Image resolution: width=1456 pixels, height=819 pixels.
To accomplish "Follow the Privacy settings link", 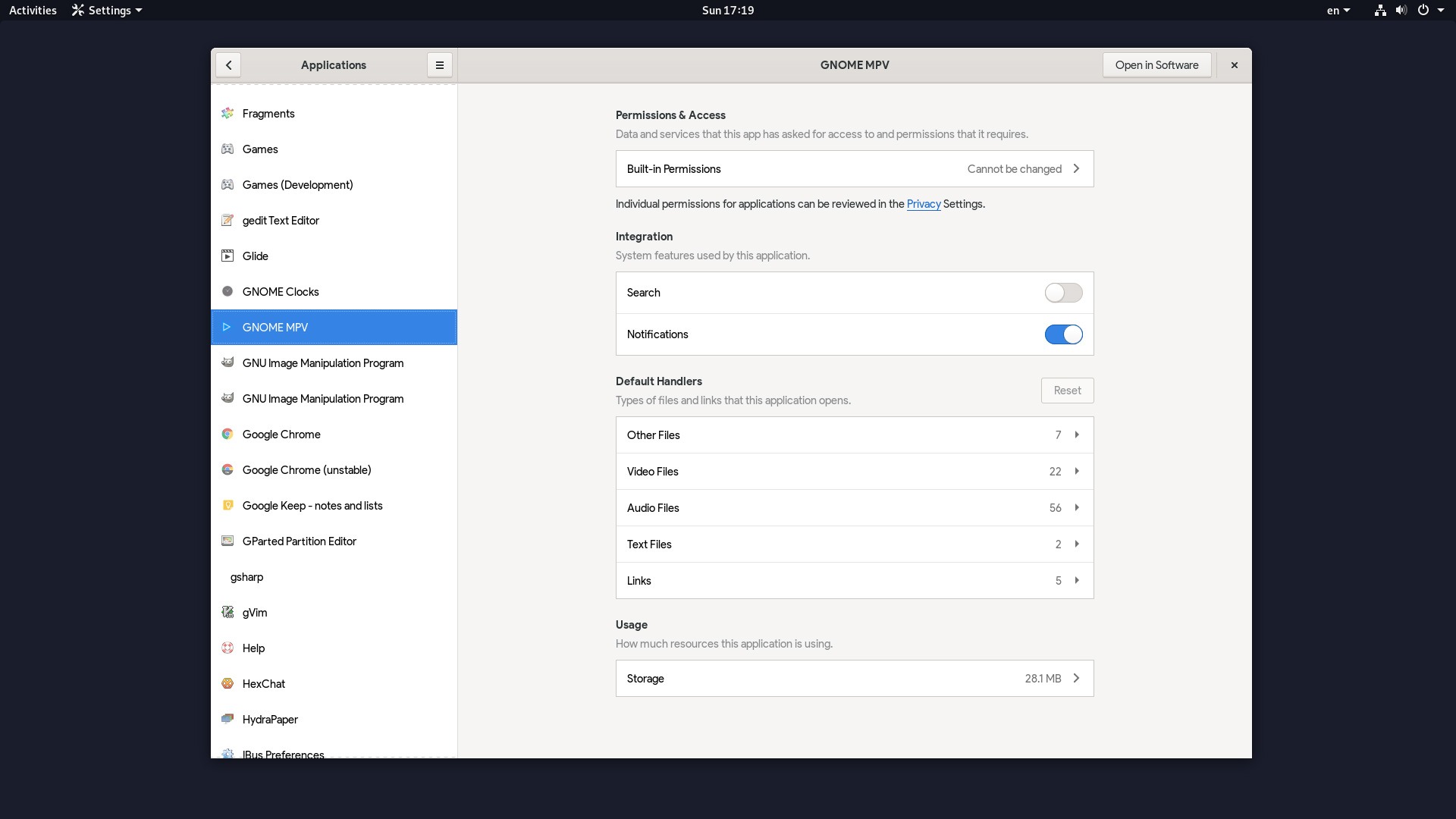I will point(923,204).
